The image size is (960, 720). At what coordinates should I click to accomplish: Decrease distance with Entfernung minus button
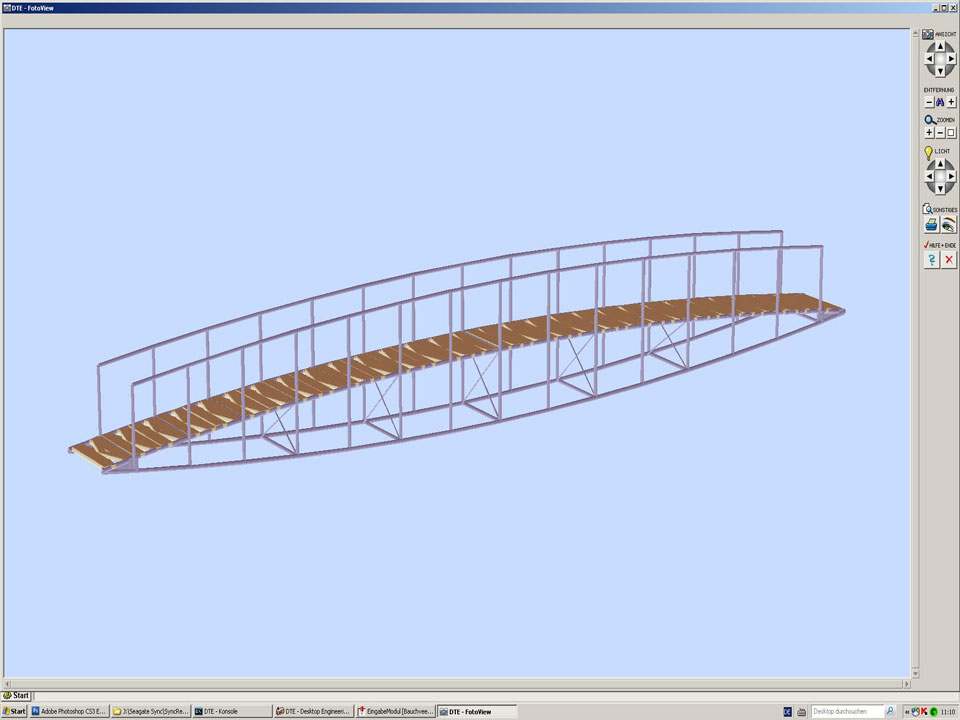tap(928, 102)
